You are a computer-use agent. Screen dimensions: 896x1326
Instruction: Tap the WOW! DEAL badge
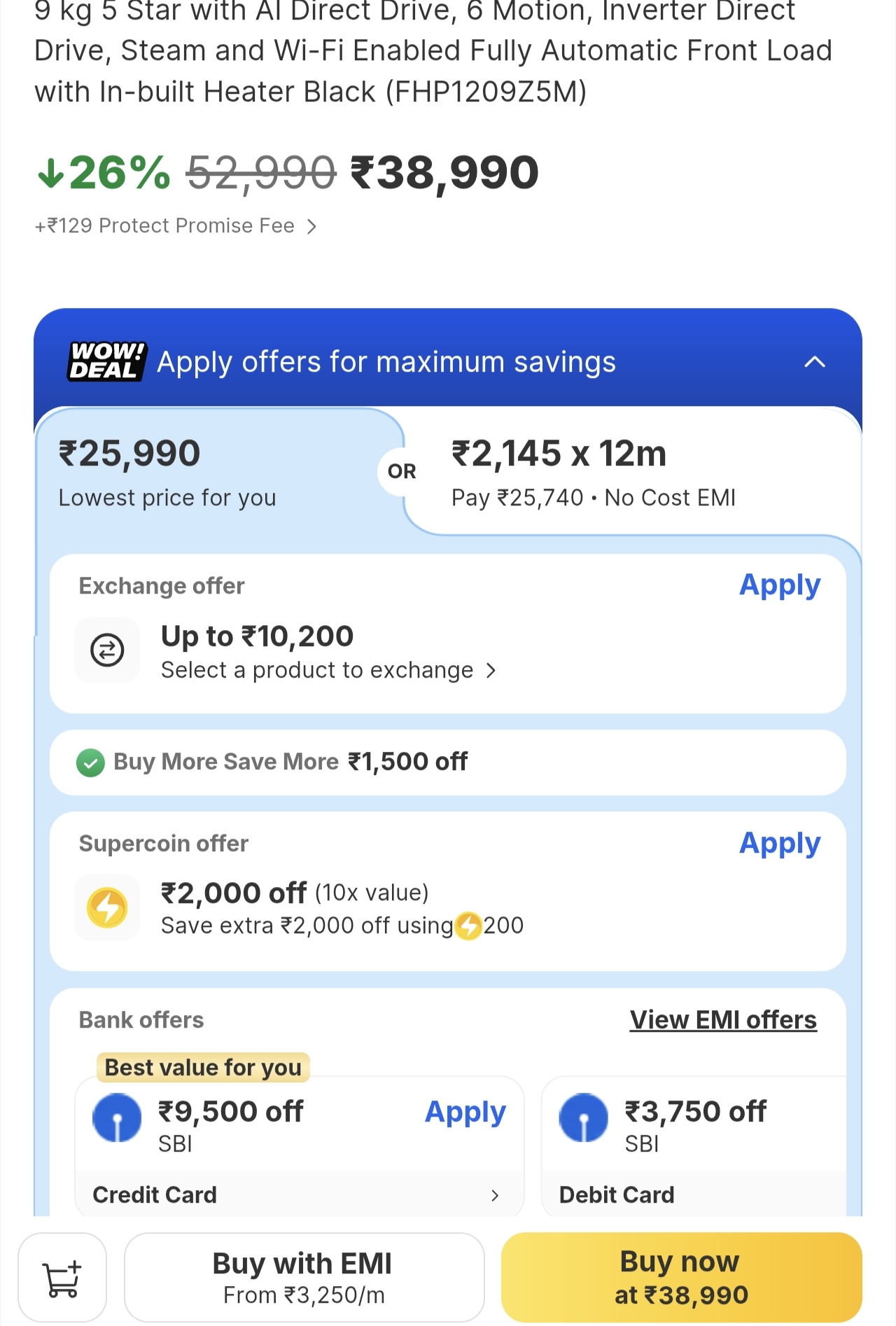pos(106,361)
